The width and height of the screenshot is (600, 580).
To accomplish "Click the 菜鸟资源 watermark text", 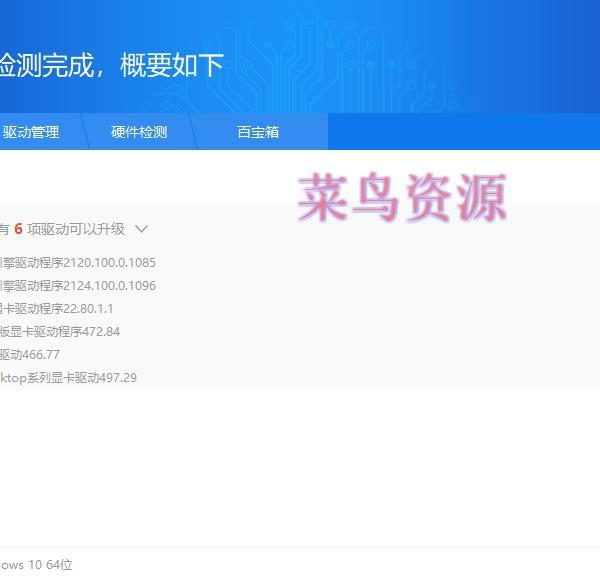I will point(402,198).
